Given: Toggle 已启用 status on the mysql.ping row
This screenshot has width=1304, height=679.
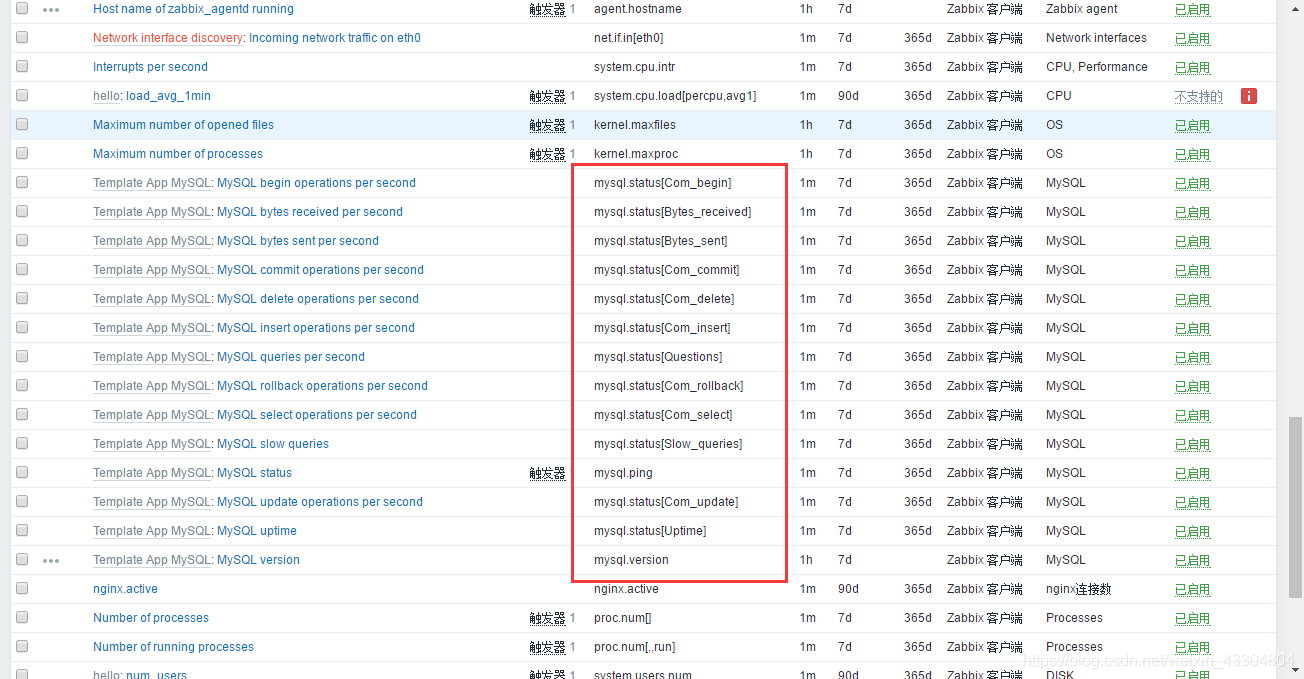Looking at the screenshot, I should coord(1192,473).
